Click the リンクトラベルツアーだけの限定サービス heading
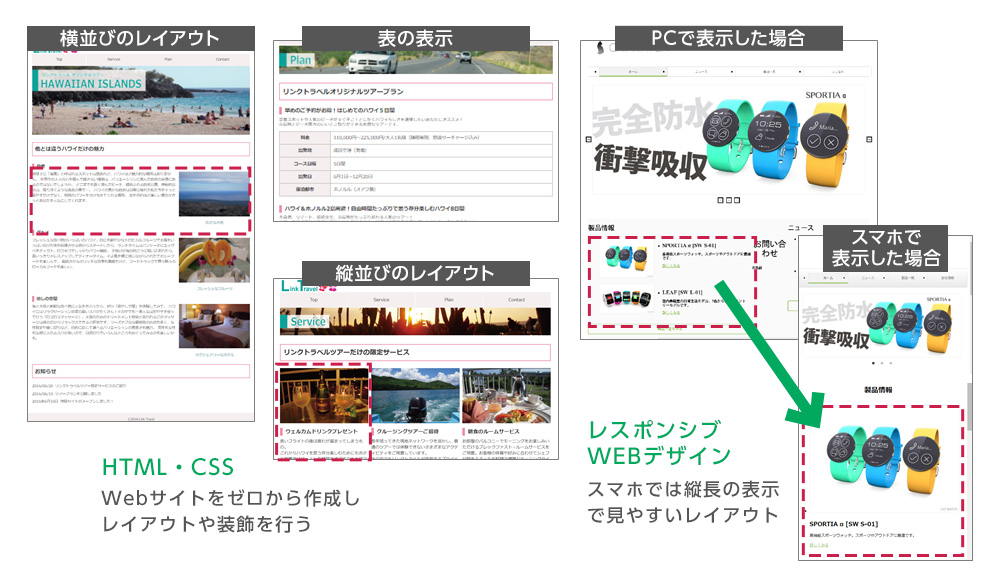This screenshot has height=580, width=1000. [x=415, y=352]
